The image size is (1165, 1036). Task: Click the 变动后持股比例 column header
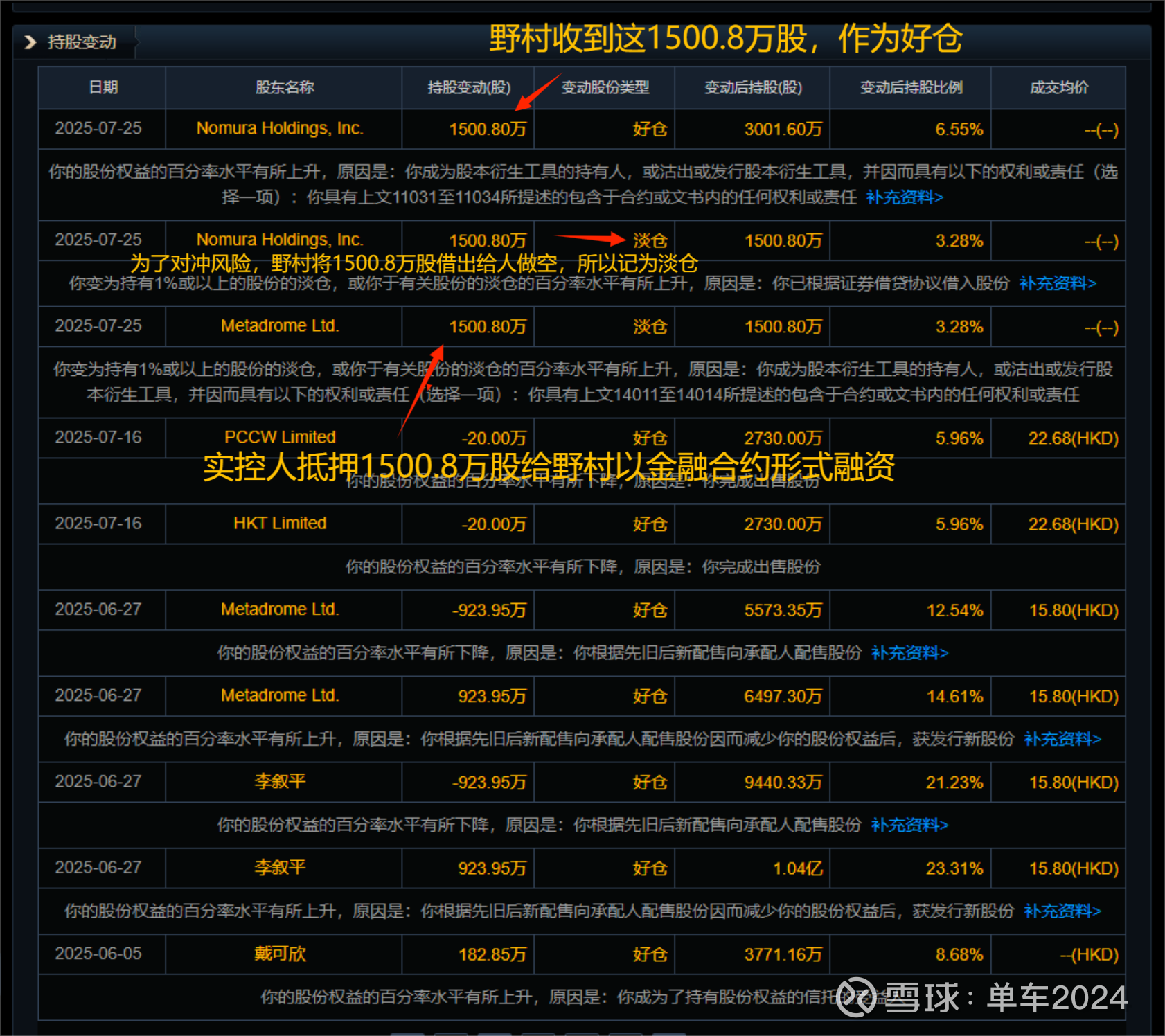tap(911, 87)
